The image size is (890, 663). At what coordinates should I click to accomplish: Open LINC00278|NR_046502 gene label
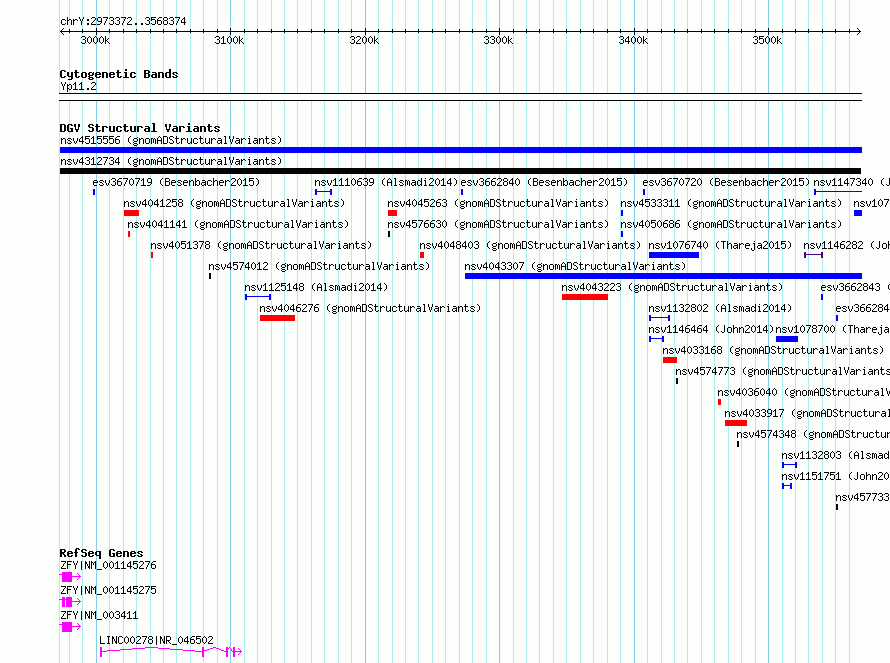(157, 640)
